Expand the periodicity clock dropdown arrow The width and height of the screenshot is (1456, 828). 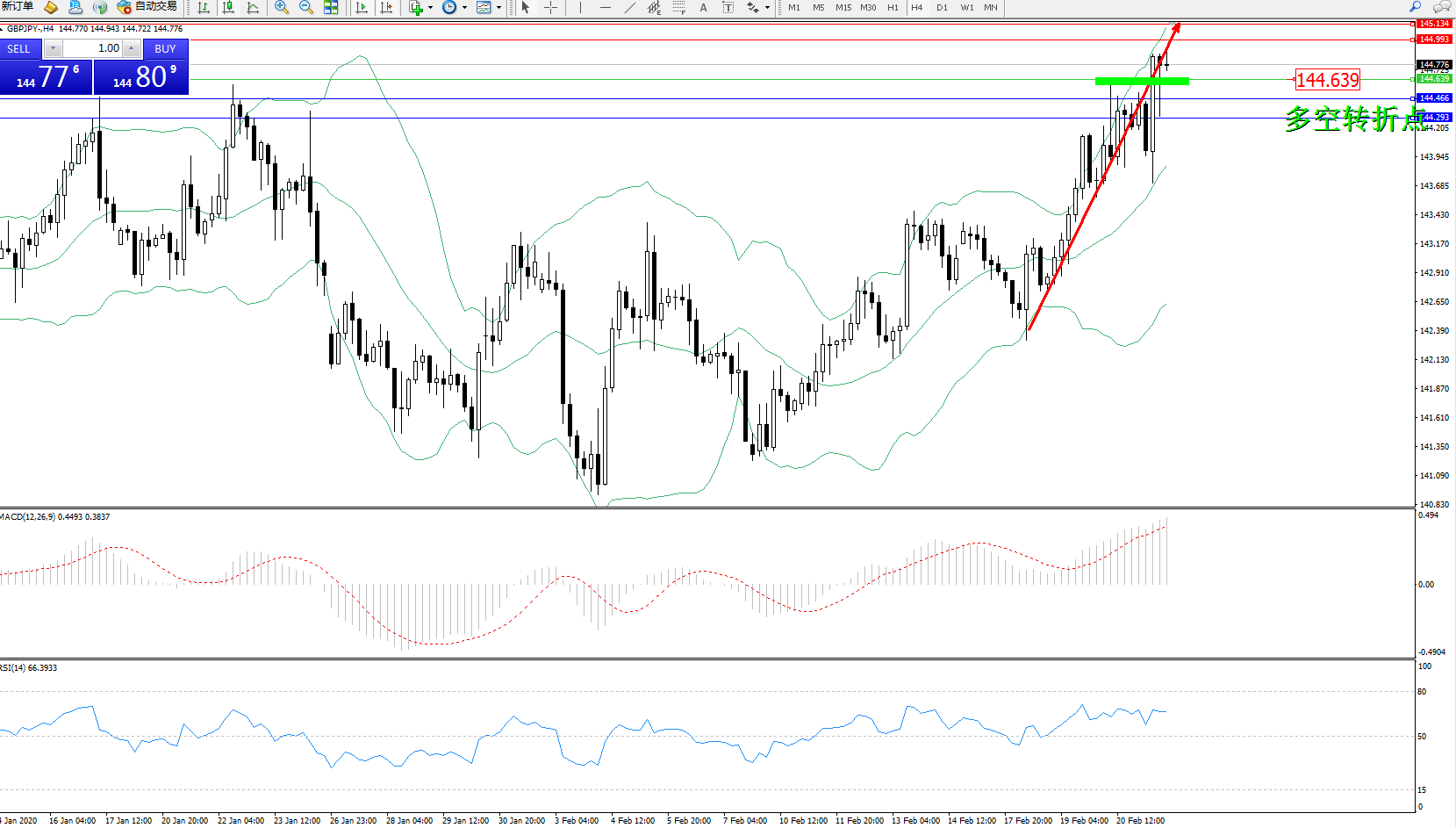[464, 8]
